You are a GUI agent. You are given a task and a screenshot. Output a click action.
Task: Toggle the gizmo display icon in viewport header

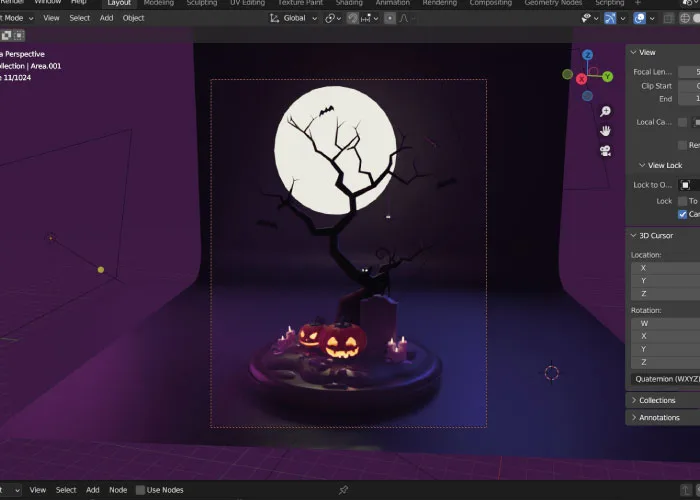point(609,18)
